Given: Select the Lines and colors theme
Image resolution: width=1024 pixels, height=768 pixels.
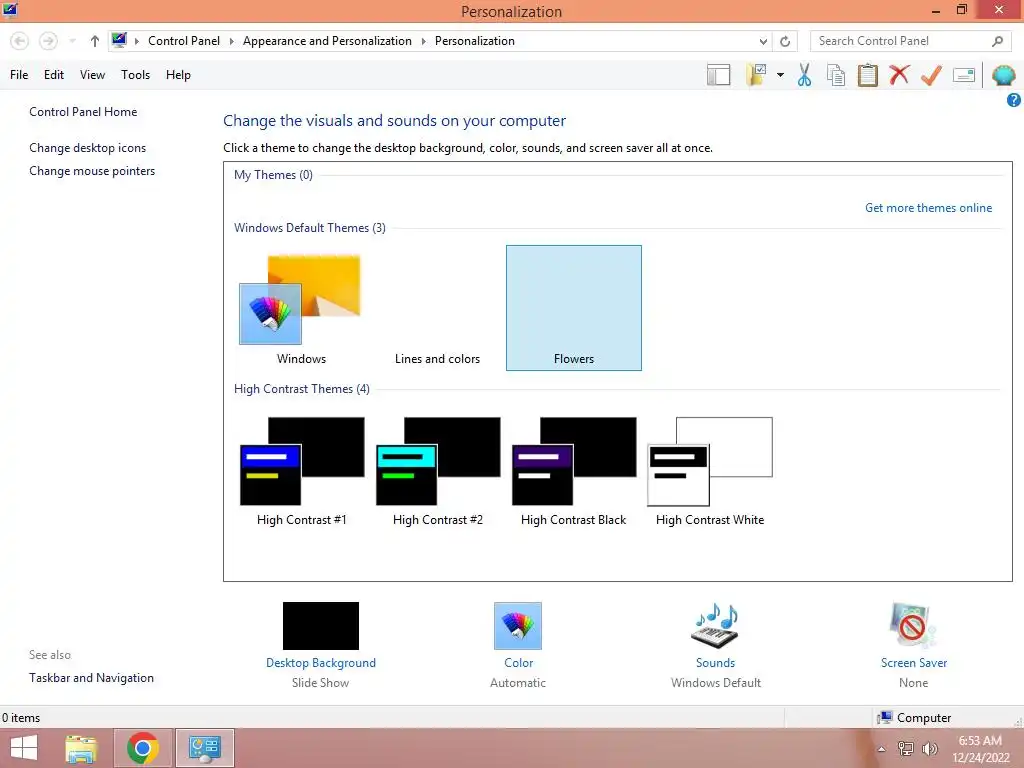Looking at the screenshot, I should click(x=438, y=308).
